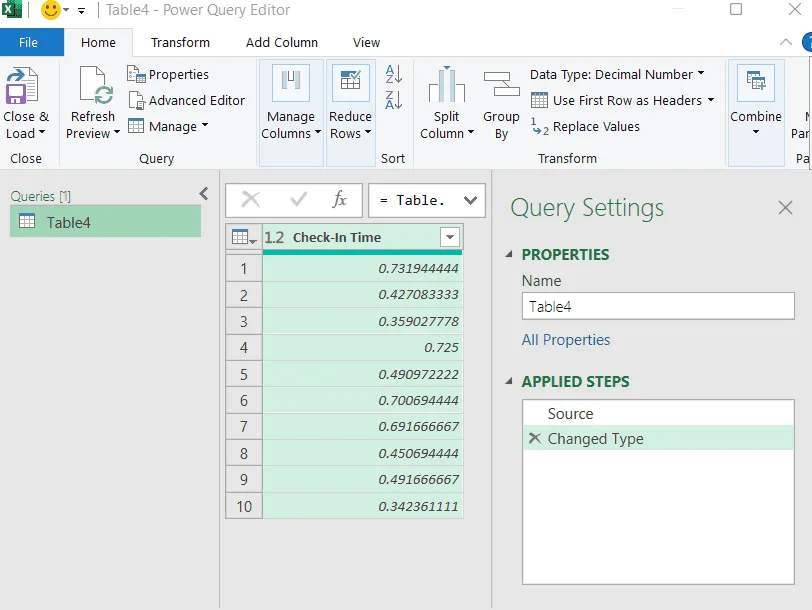Screen dimensions: 812x610
Task: Click the 1.2 data type icon
Action: [274, 238]
